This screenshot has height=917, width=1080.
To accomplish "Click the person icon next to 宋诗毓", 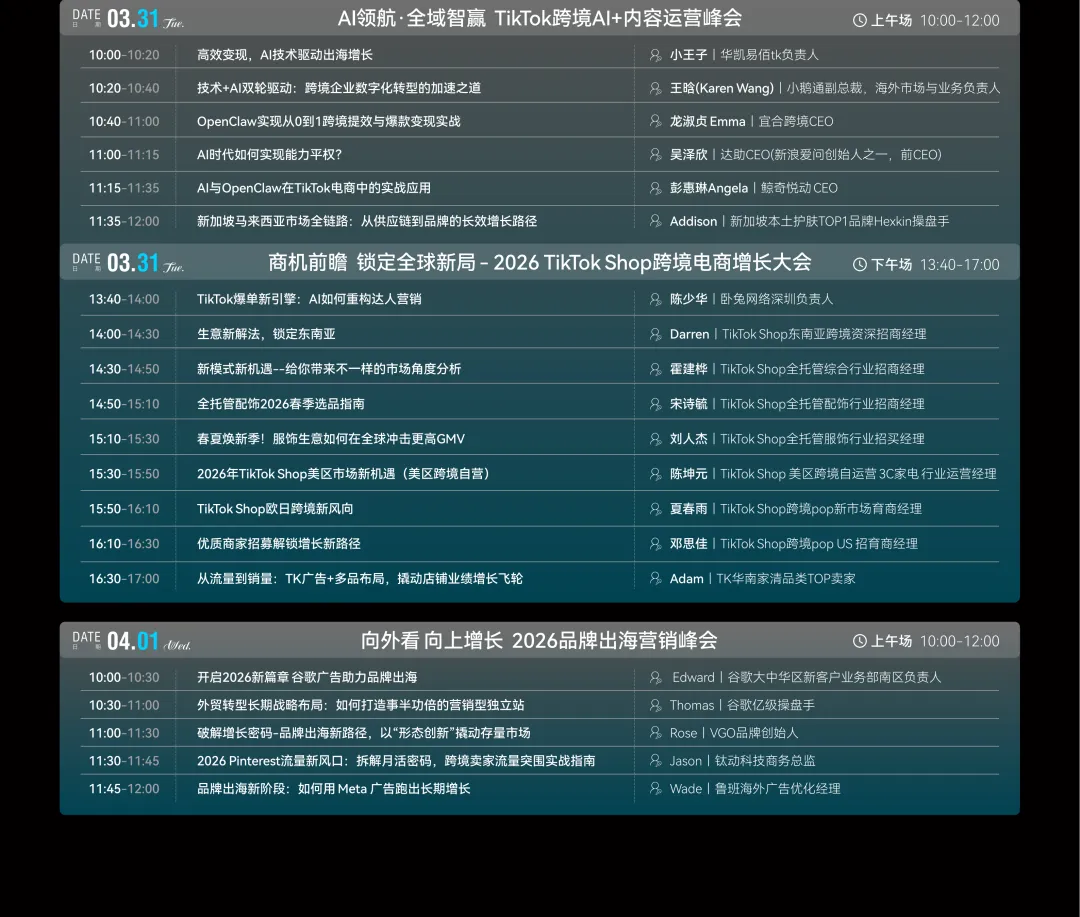I will click(656, 404).
